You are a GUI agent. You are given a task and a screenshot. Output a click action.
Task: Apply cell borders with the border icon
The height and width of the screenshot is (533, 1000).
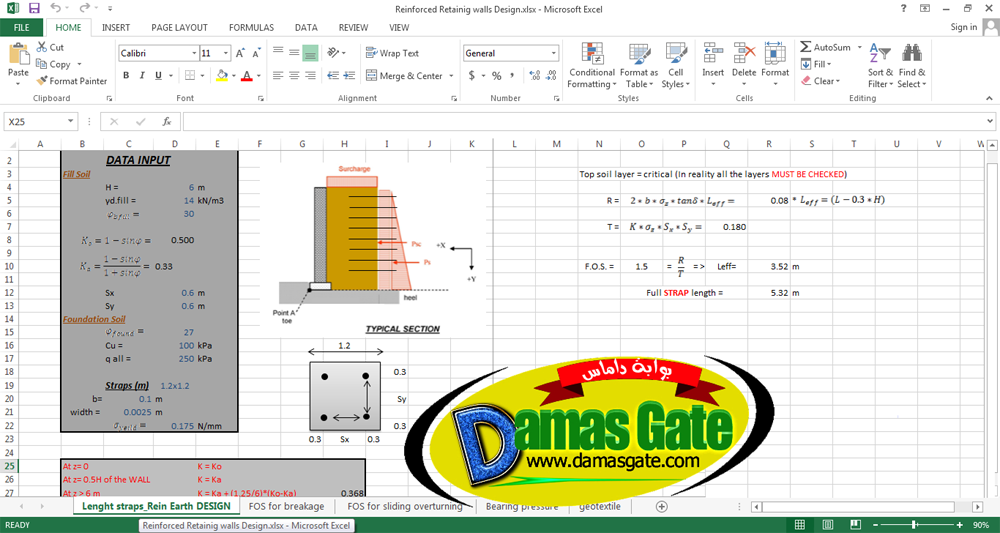tap(189, 75)
